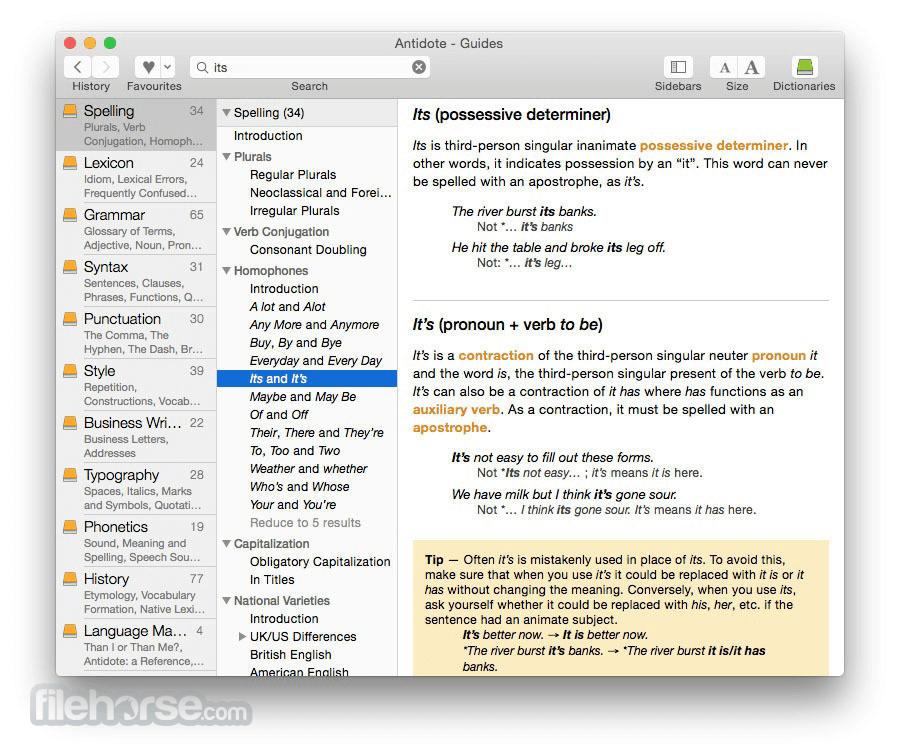Select the Syntax guide
Screen dimensions: 900x756
[136, 281]
